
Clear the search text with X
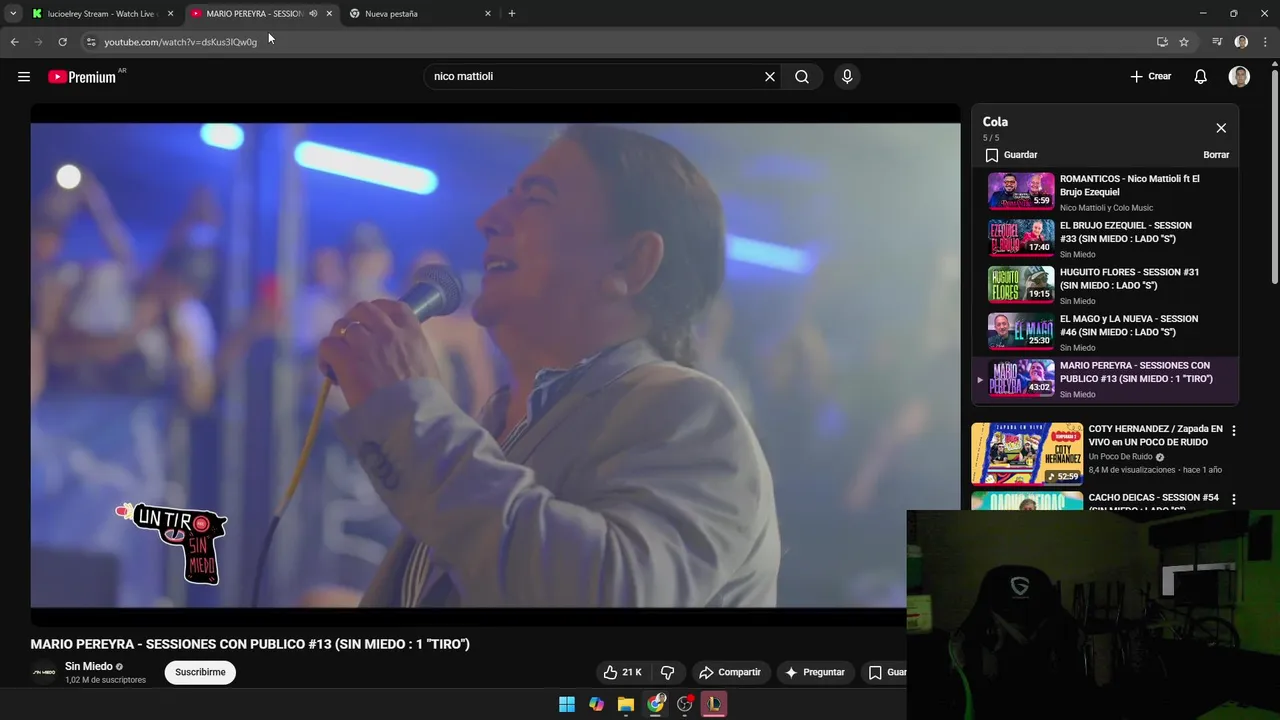pyautogui.click(x=770, y=77)
